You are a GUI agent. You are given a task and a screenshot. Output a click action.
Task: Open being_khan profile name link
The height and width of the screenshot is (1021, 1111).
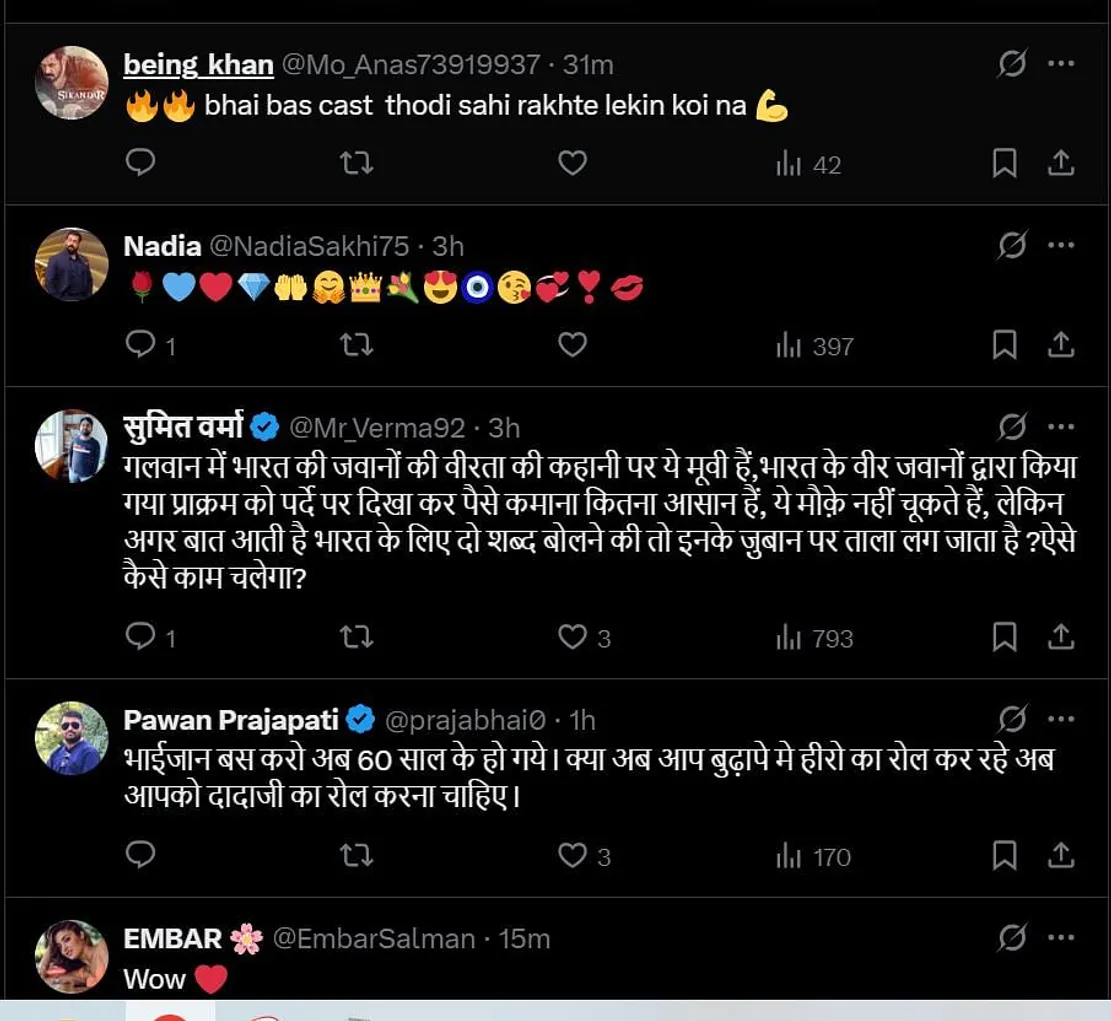tap(198, 64)
